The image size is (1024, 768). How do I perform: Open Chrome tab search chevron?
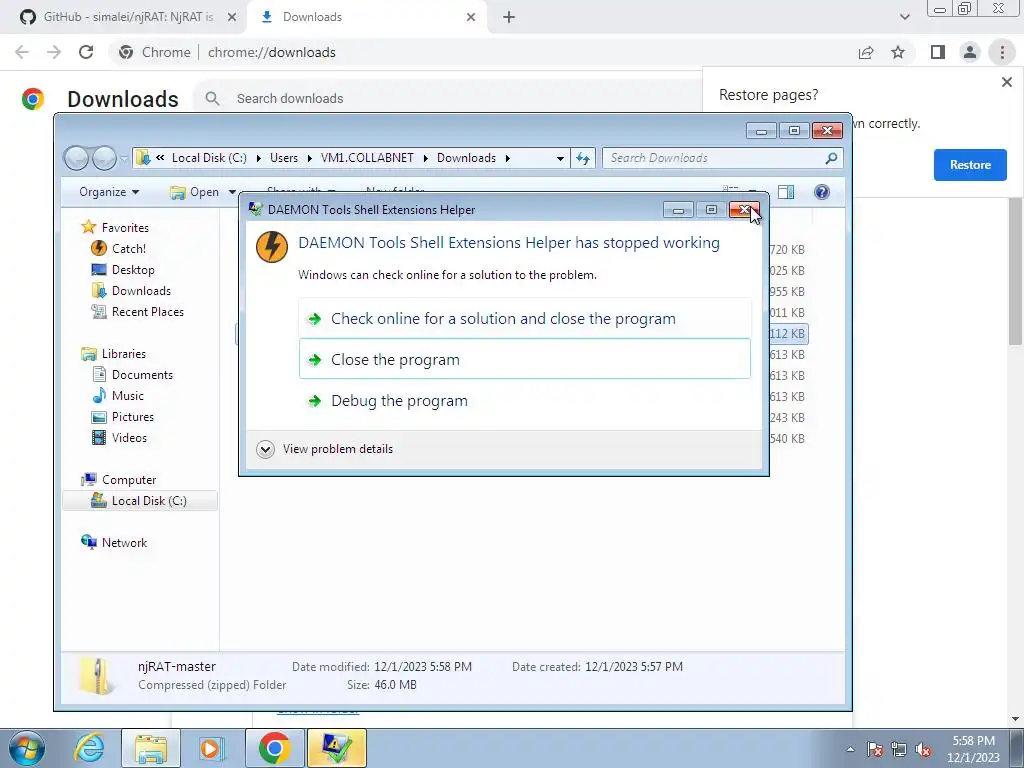coord(904,17)
